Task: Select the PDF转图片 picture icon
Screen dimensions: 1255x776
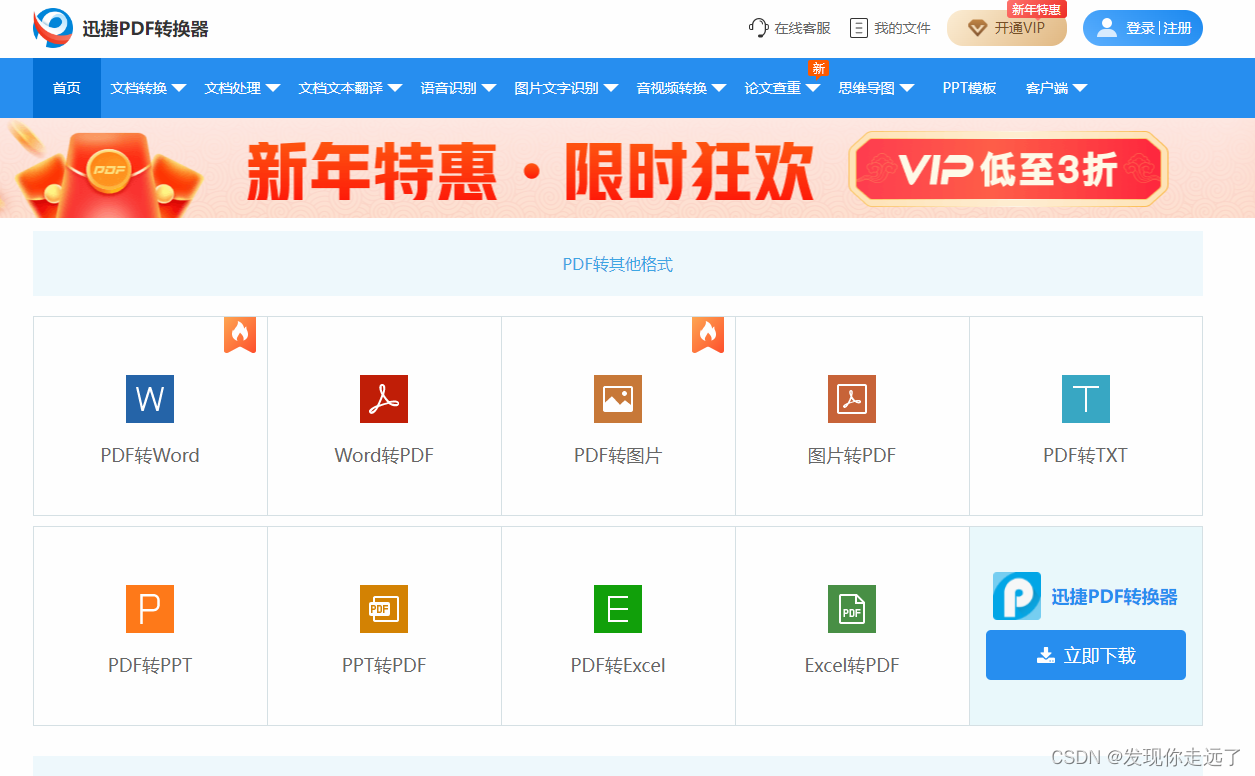Action: 618,399
